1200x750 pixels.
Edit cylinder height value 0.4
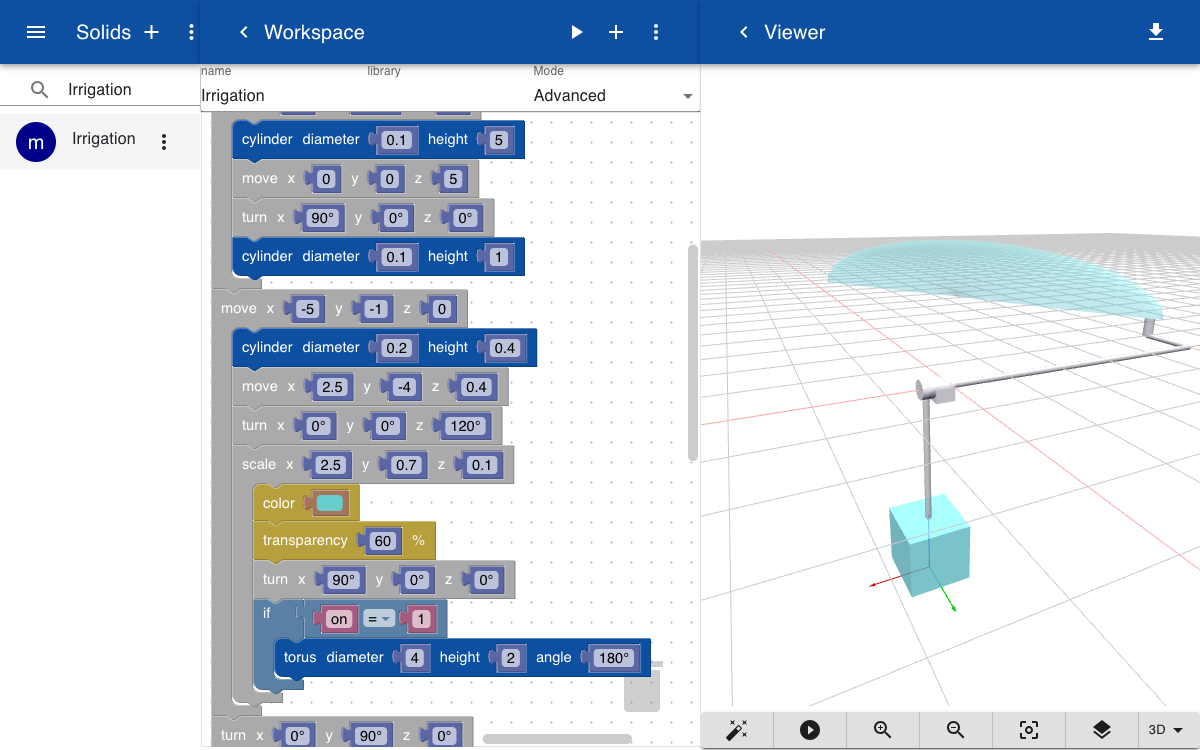[x=504, y=348]
